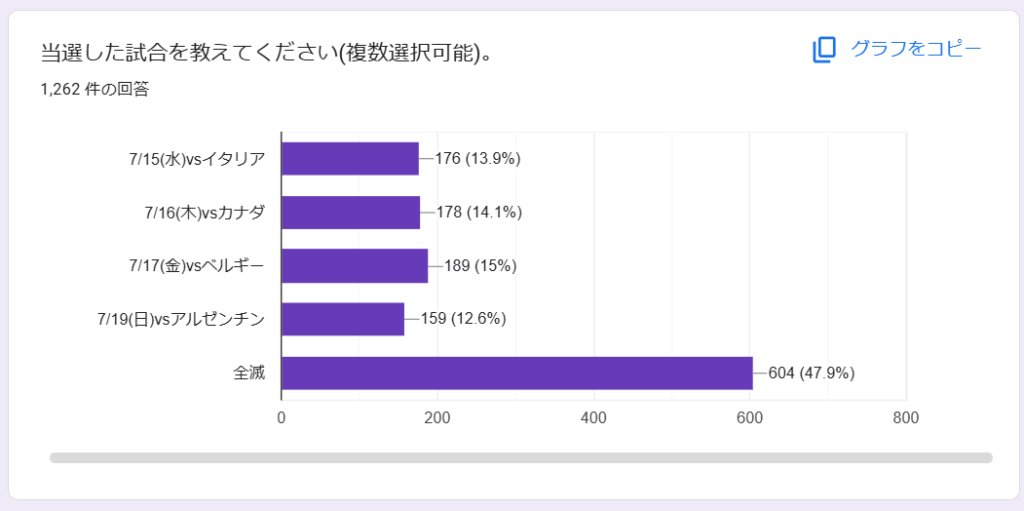Select the 178 (14.1%) value label
Viewport: 1024px width, 511px height.
(x=479, y=212)
